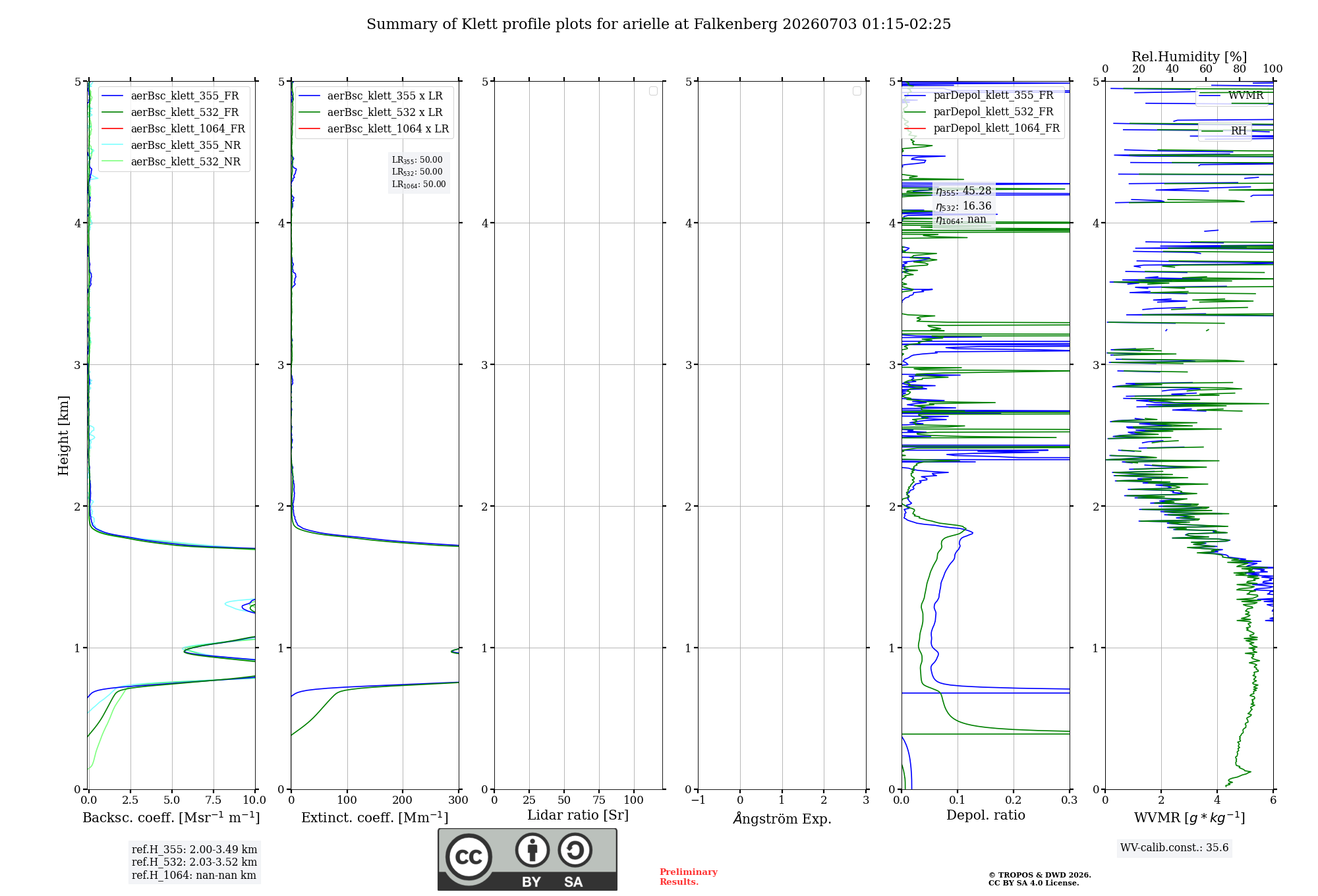Click parDepol_klett_355_FR legend entry
The height and width of the screenshot is (896, 1318).
pos(979,96)
